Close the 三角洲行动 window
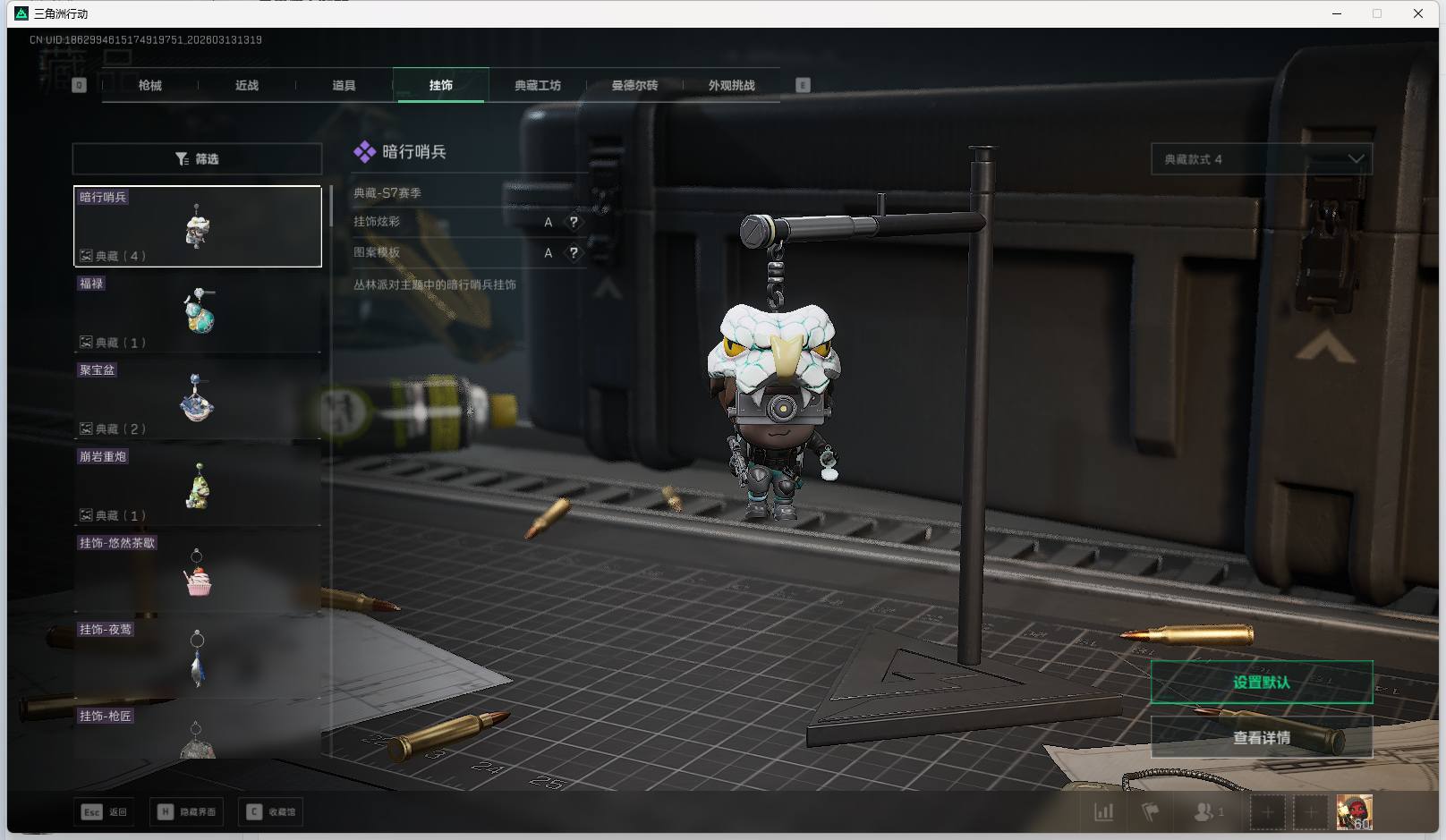 (1418, 13)
